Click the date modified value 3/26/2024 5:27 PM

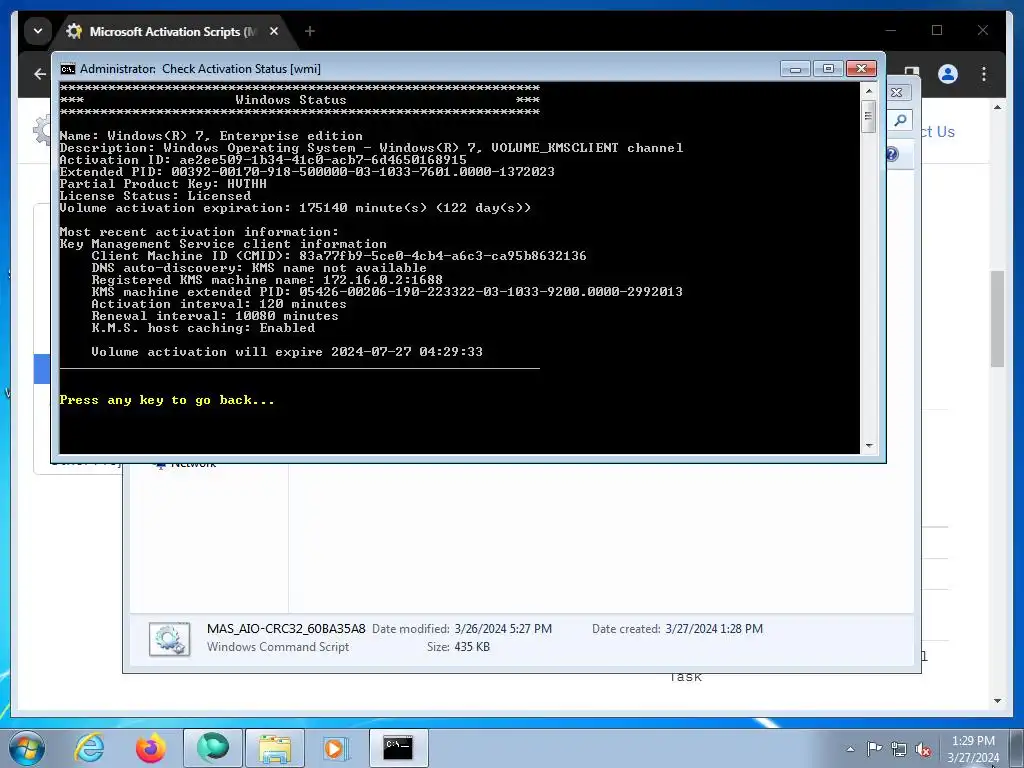503,628
